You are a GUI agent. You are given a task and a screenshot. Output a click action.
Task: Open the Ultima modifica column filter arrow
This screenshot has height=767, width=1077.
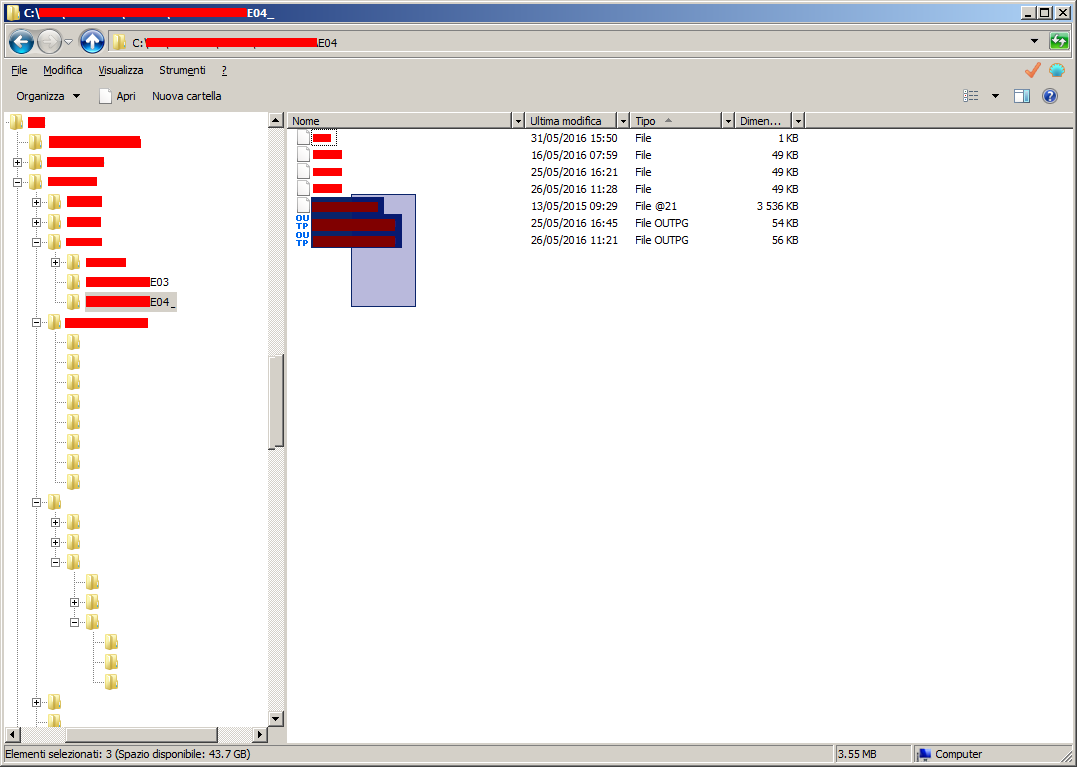tap(624, 121)
